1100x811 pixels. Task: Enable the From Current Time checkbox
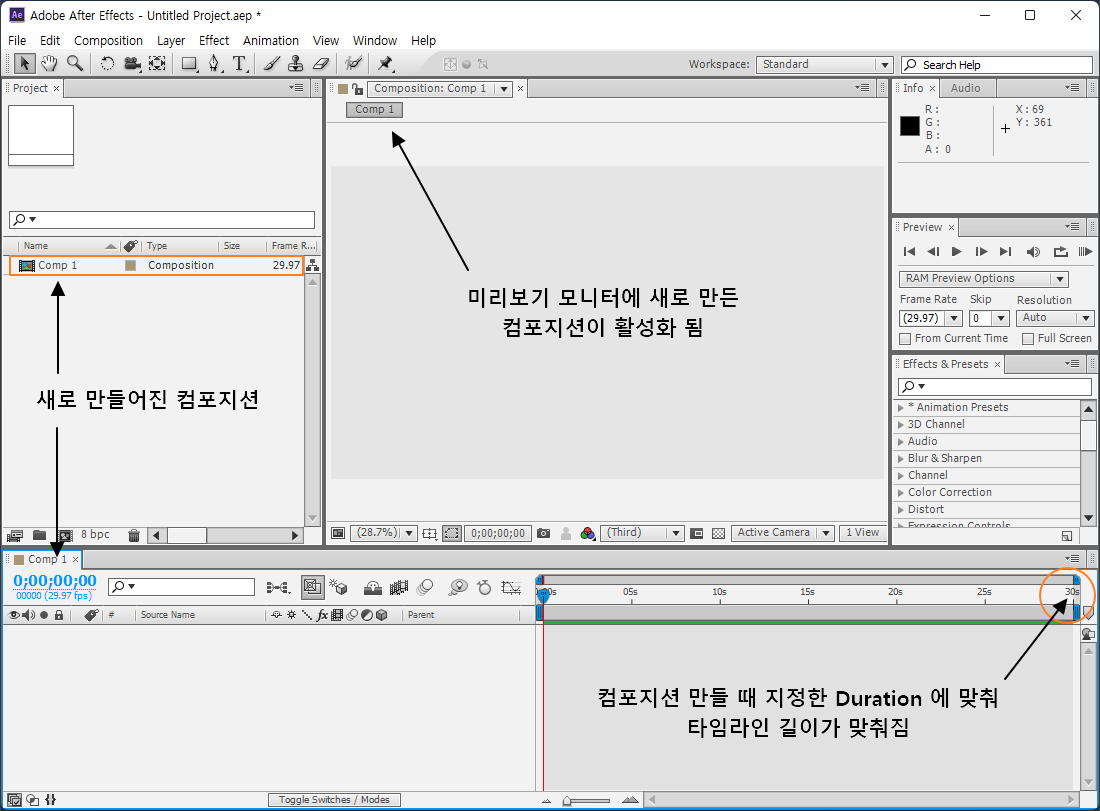(x=905, y=339)
